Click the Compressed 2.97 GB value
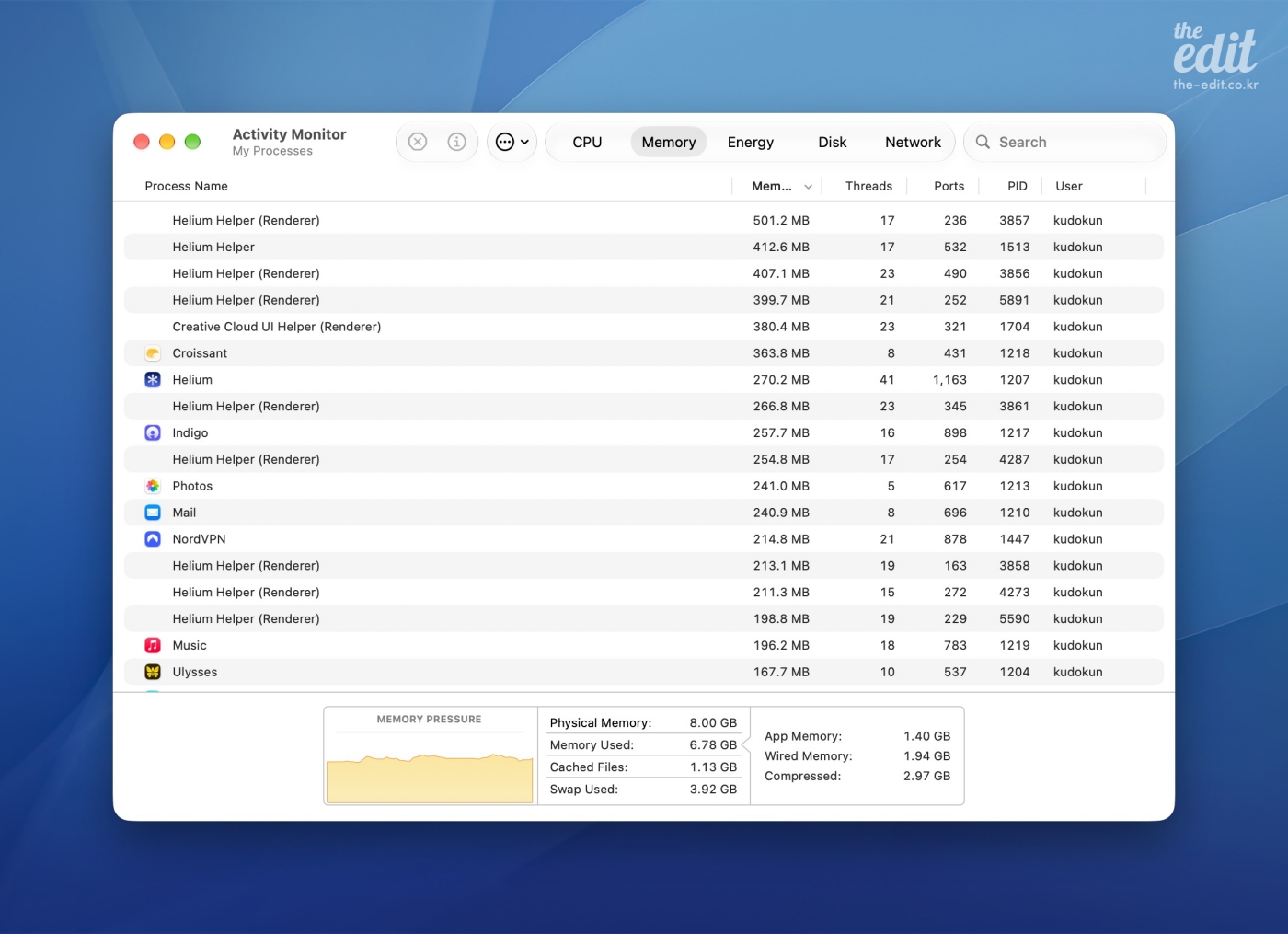This screenshot has width=1288, height=934. pos(926,777)
